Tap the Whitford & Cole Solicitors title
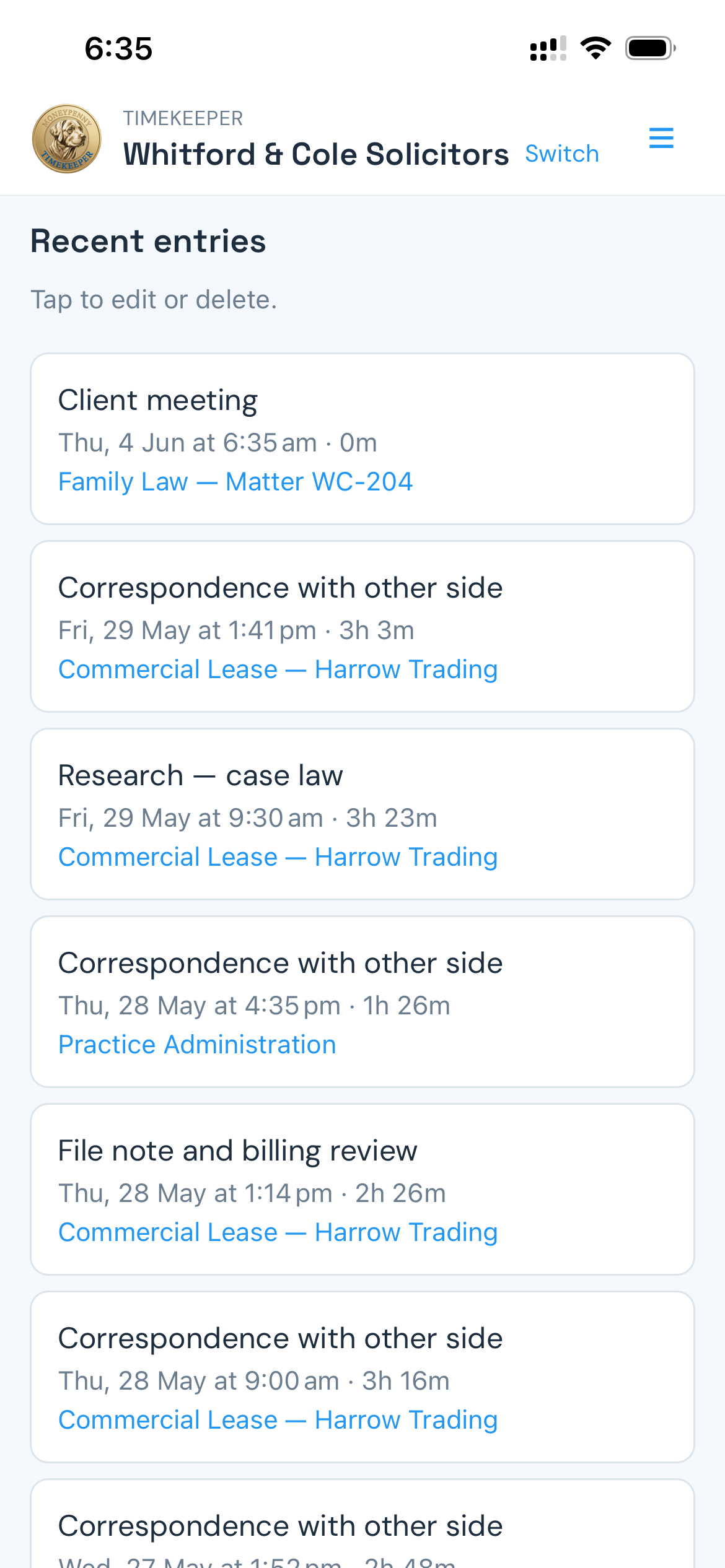The width and height of the screenshot is (725, 1568). point(316,154)
